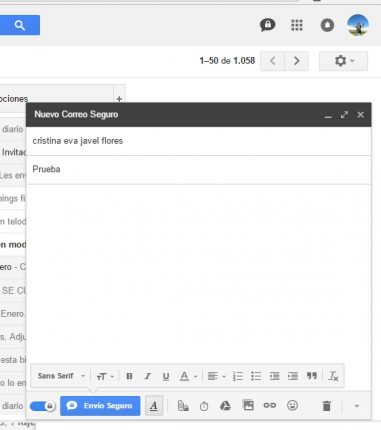Expand the settings gear menu
This screenshot has height=430, width=381.
[x=343, y=61]
